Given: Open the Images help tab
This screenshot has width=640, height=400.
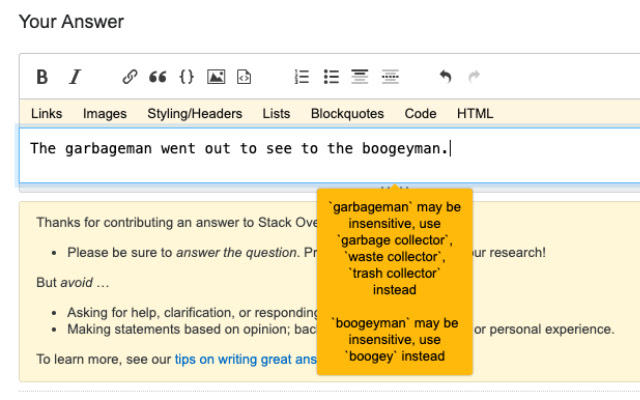Looking at the screenshot, I should click(x=105, y=114).
